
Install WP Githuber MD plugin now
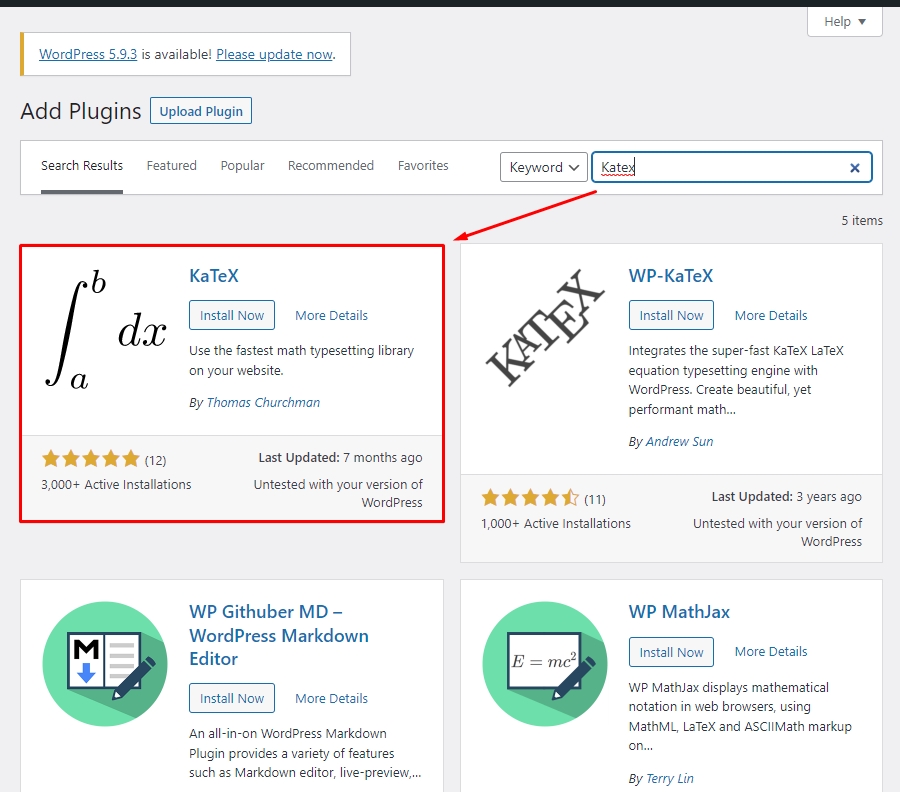[232, 698]
